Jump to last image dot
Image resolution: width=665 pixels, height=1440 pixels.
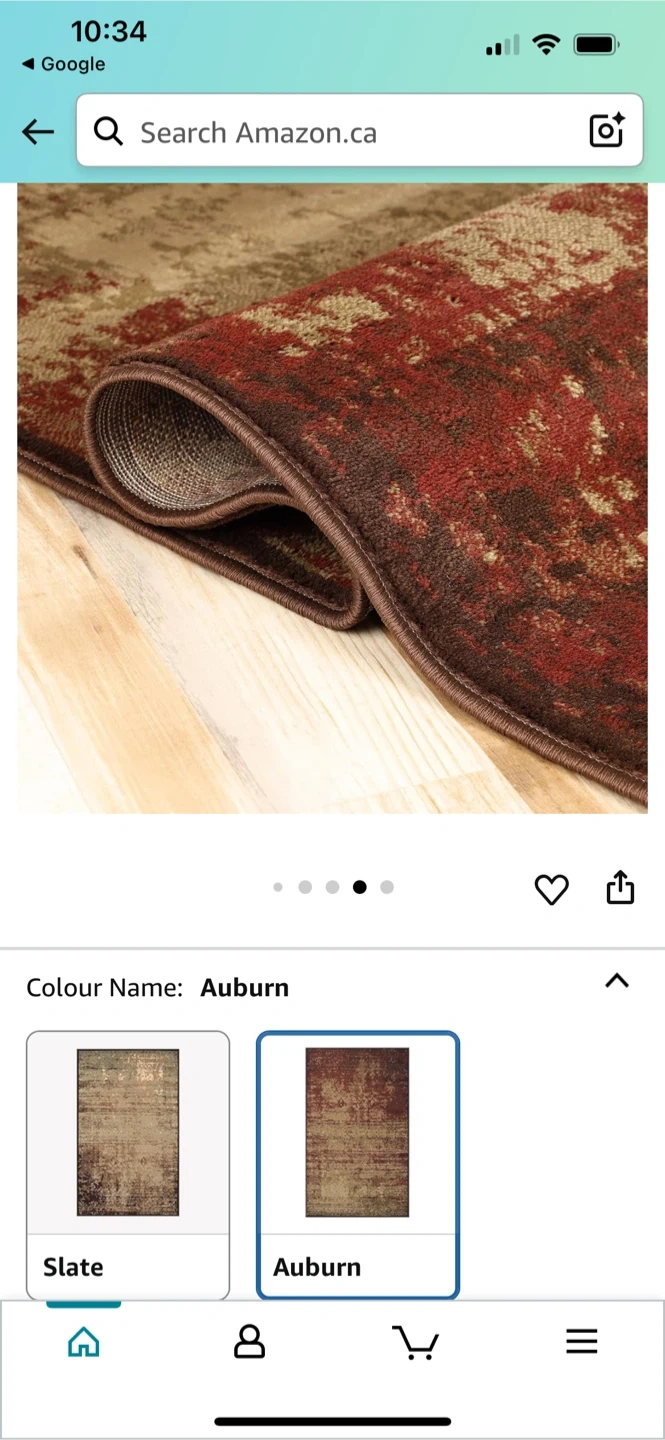(x=387, y=887)
